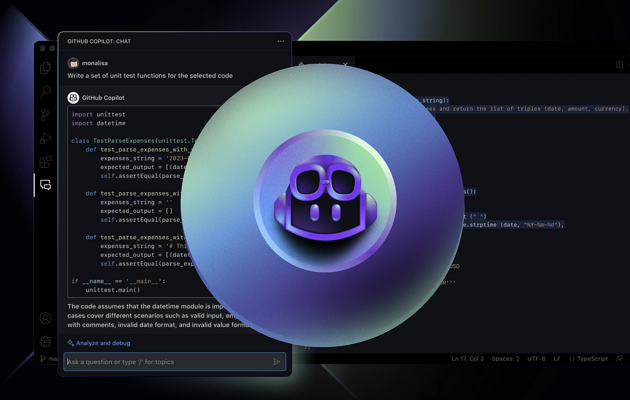Viewport: 630px width, 400px height.
Task: Focus the Ask a question input field
Action: 165,362
